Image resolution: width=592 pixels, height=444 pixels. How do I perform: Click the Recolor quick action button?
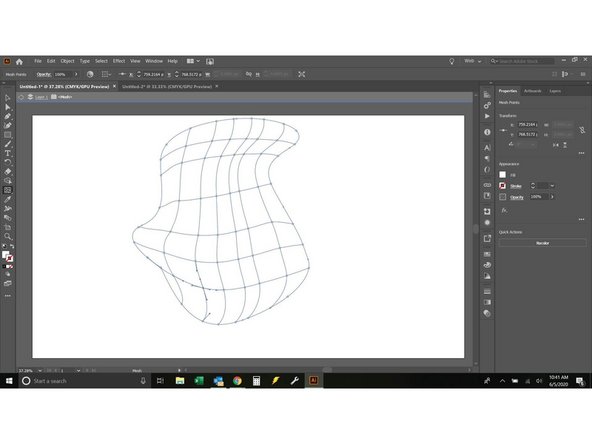542,244
